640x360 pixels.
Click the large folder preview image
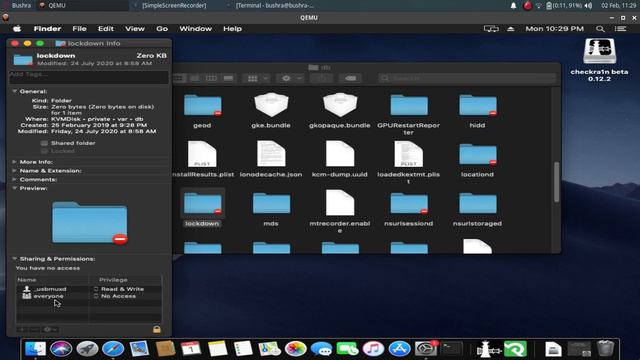coord(90,222)
